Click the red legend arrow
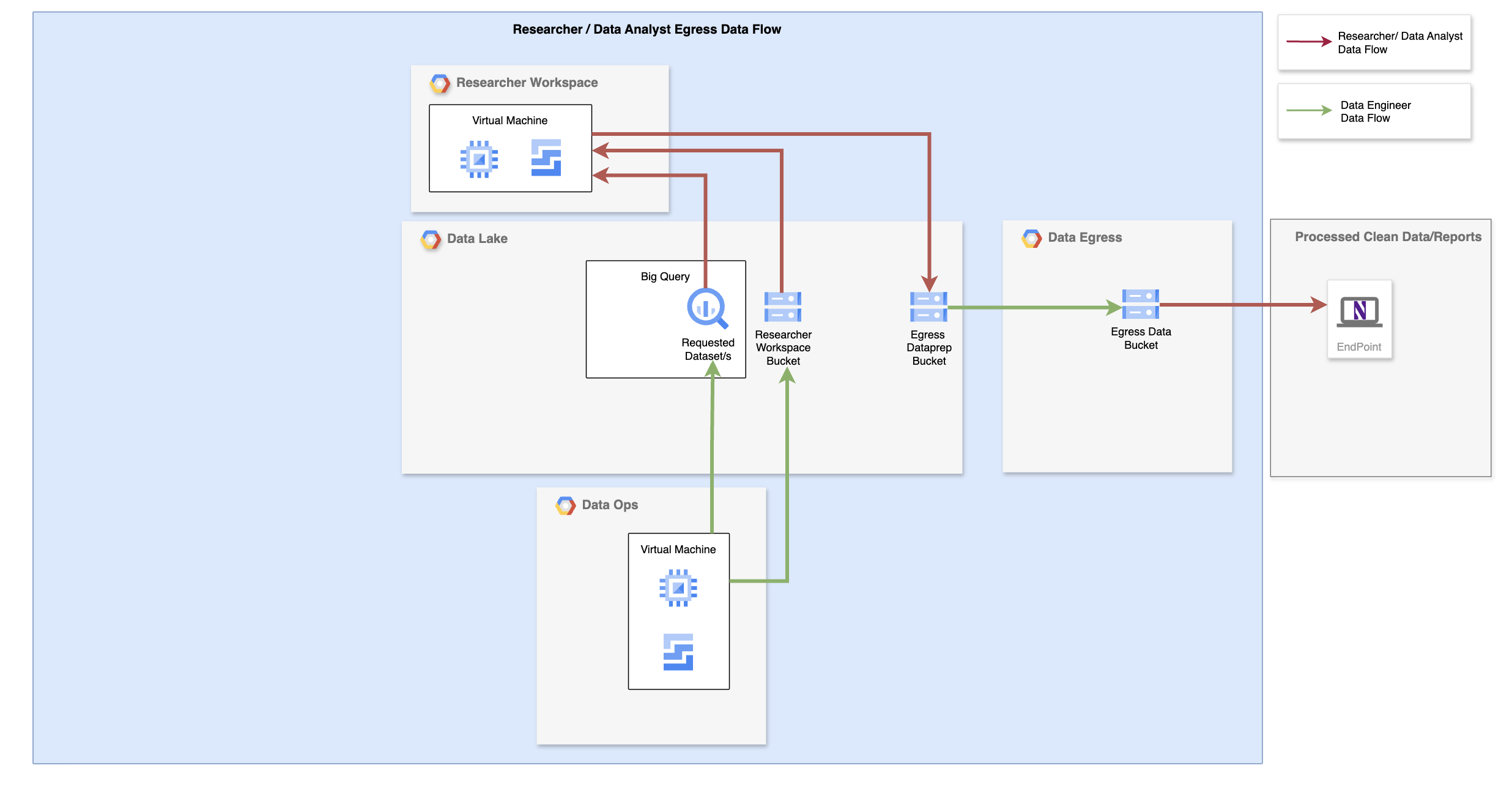1512x787 pixels. tap(1308, 42)
